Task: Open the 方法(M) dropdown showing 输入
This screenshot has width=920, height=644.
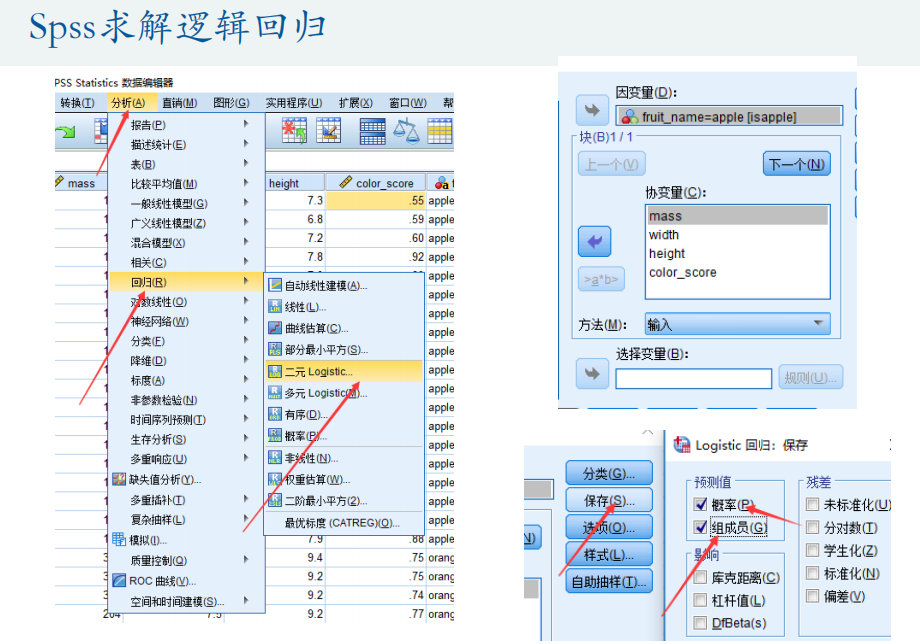Action: pos(738,324)
